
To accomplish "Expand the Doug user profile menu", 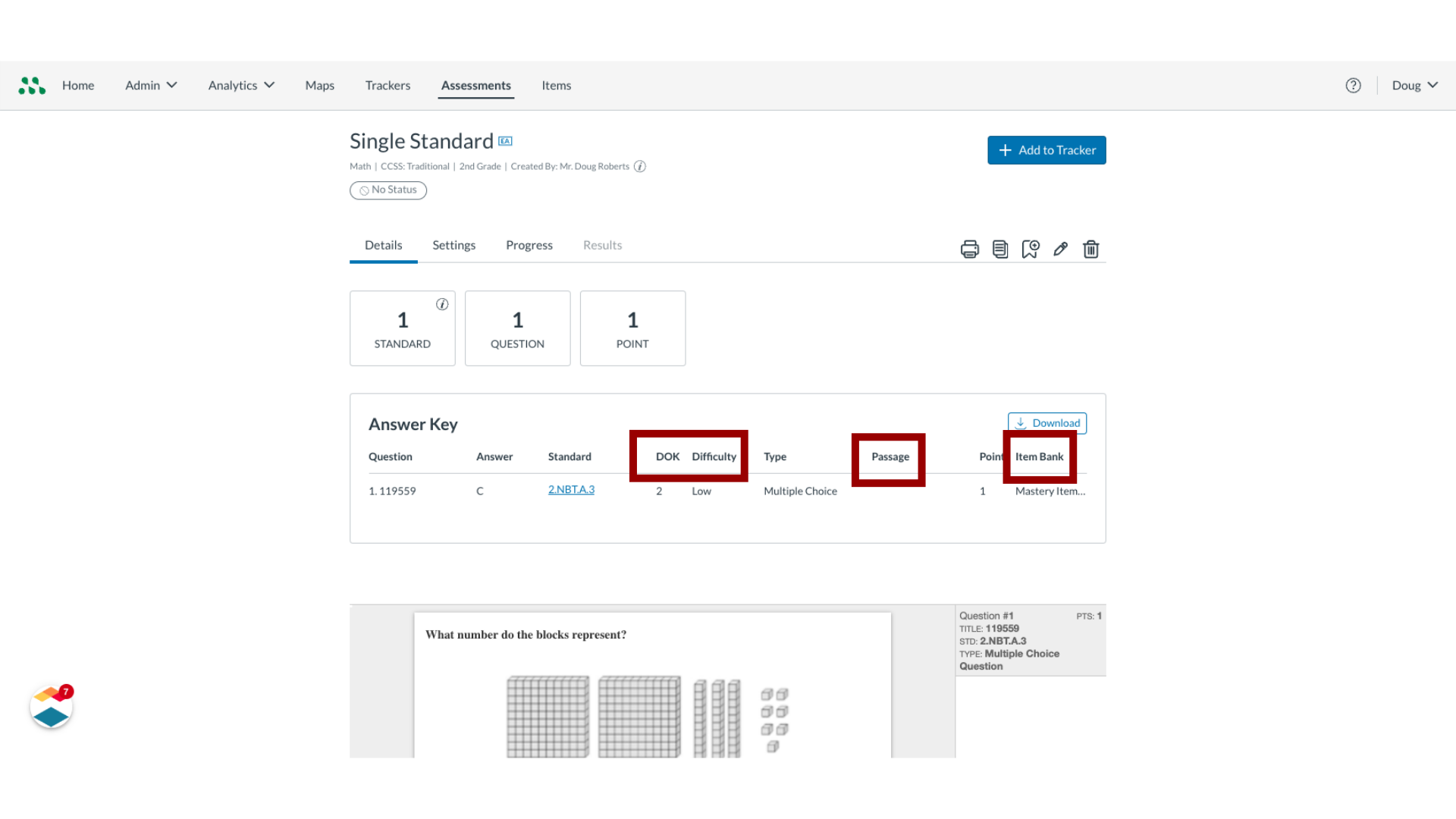I will pyautogui.click(x=1414, y=85).
